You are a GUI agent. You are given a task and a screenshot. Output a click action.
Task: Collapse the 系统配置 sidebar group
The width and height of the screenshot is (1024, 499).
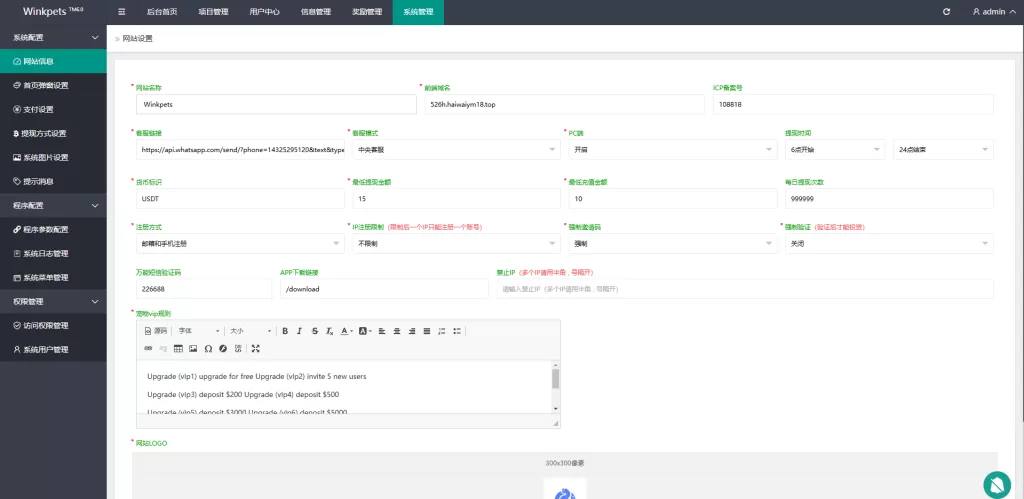click(53, 37)
